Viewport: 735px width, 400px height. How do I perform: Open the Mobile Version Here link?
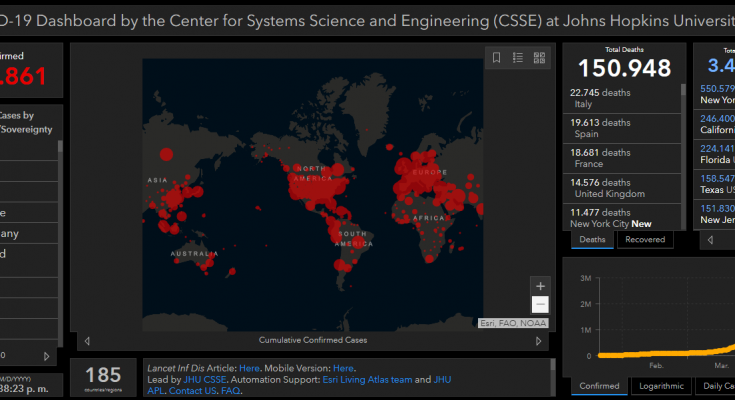[343, 368]
